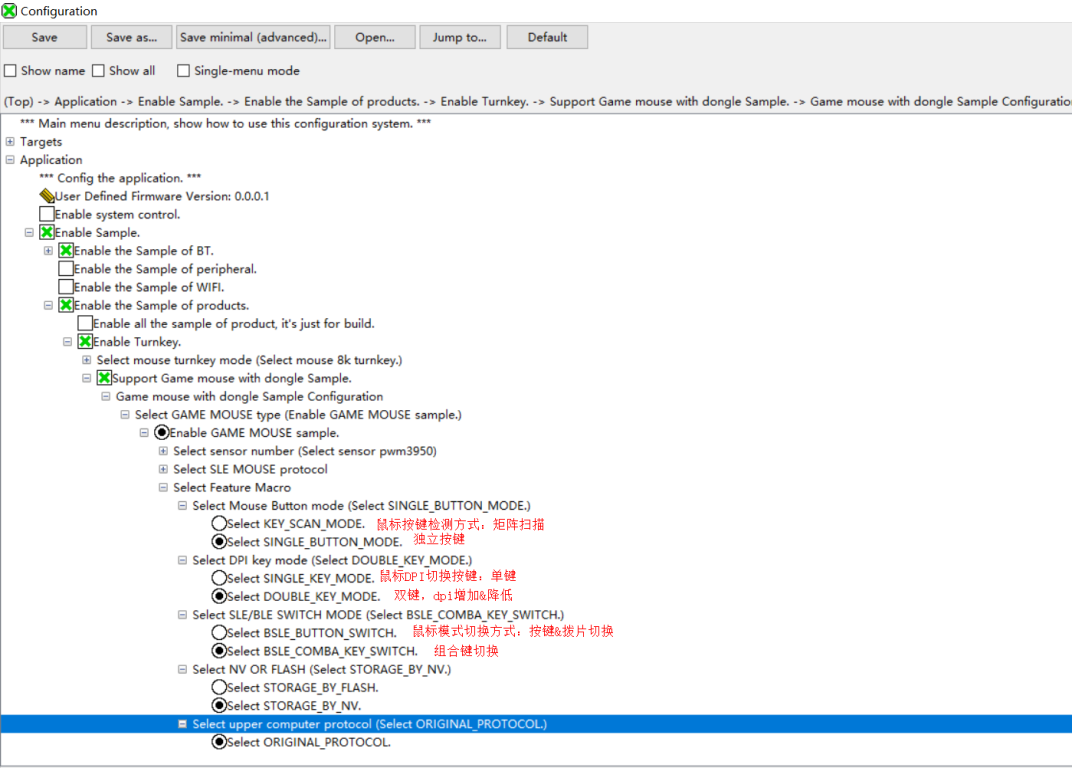Click the Jump to... button

[459, 37]
